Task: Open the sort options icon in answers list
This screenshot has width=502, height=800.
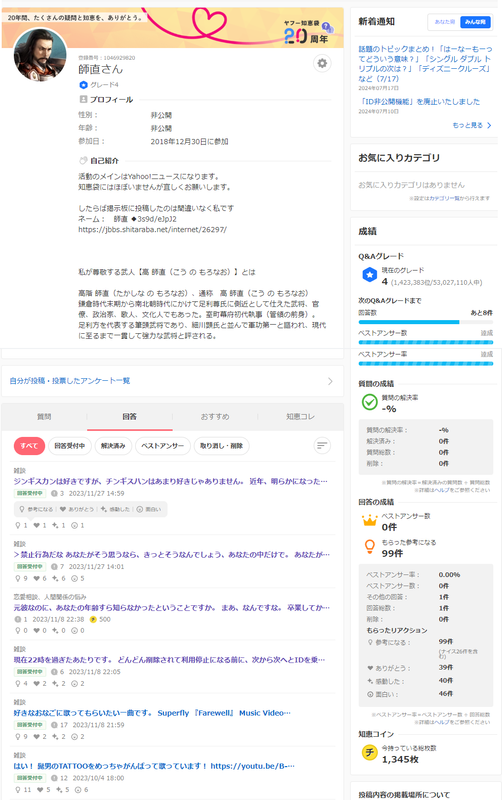Action: pyautogui.click(x=322, y=445)
